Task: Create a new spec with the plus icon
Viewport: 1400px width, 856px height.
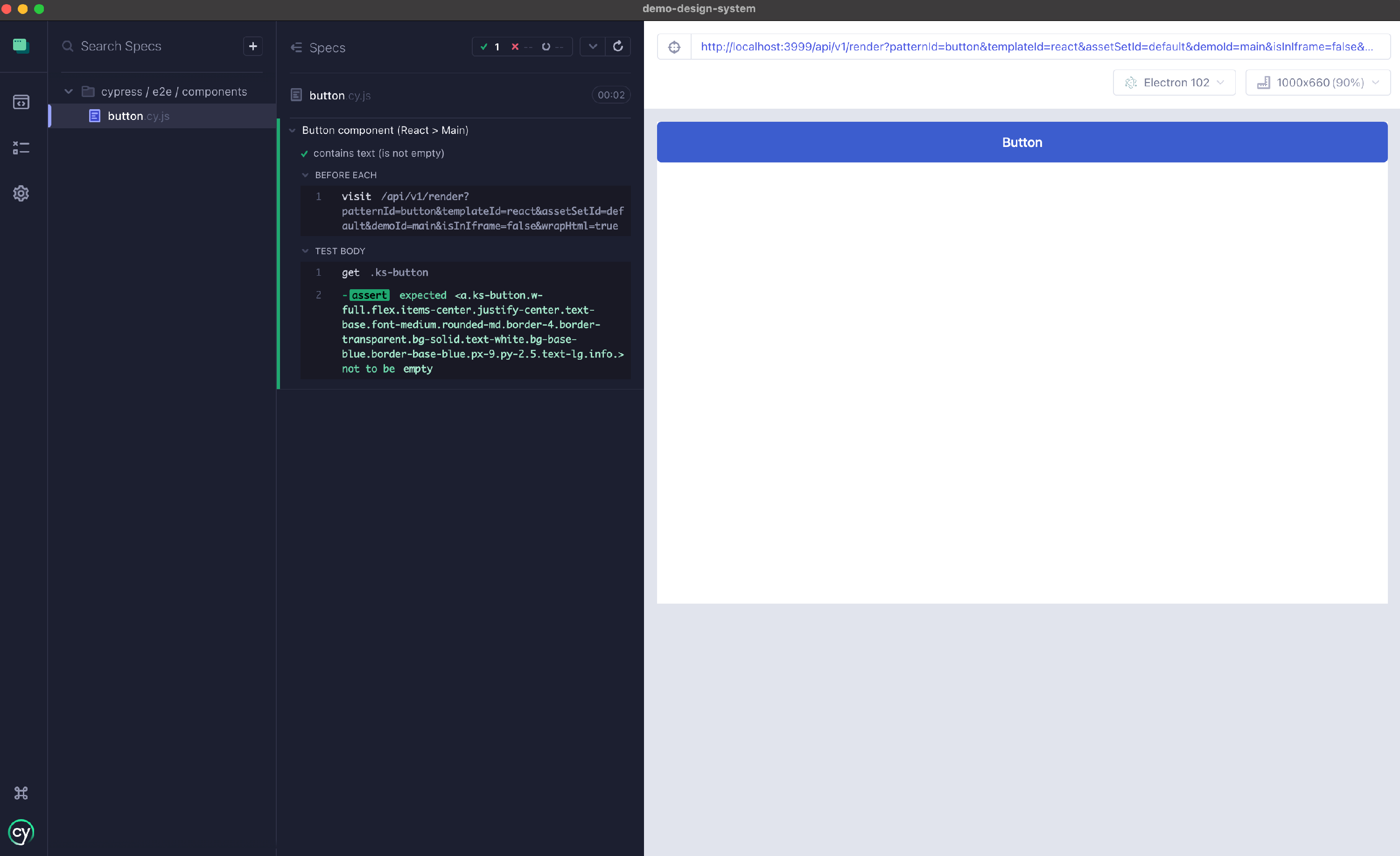Action: pyautogui.click(x=253, y=46)
